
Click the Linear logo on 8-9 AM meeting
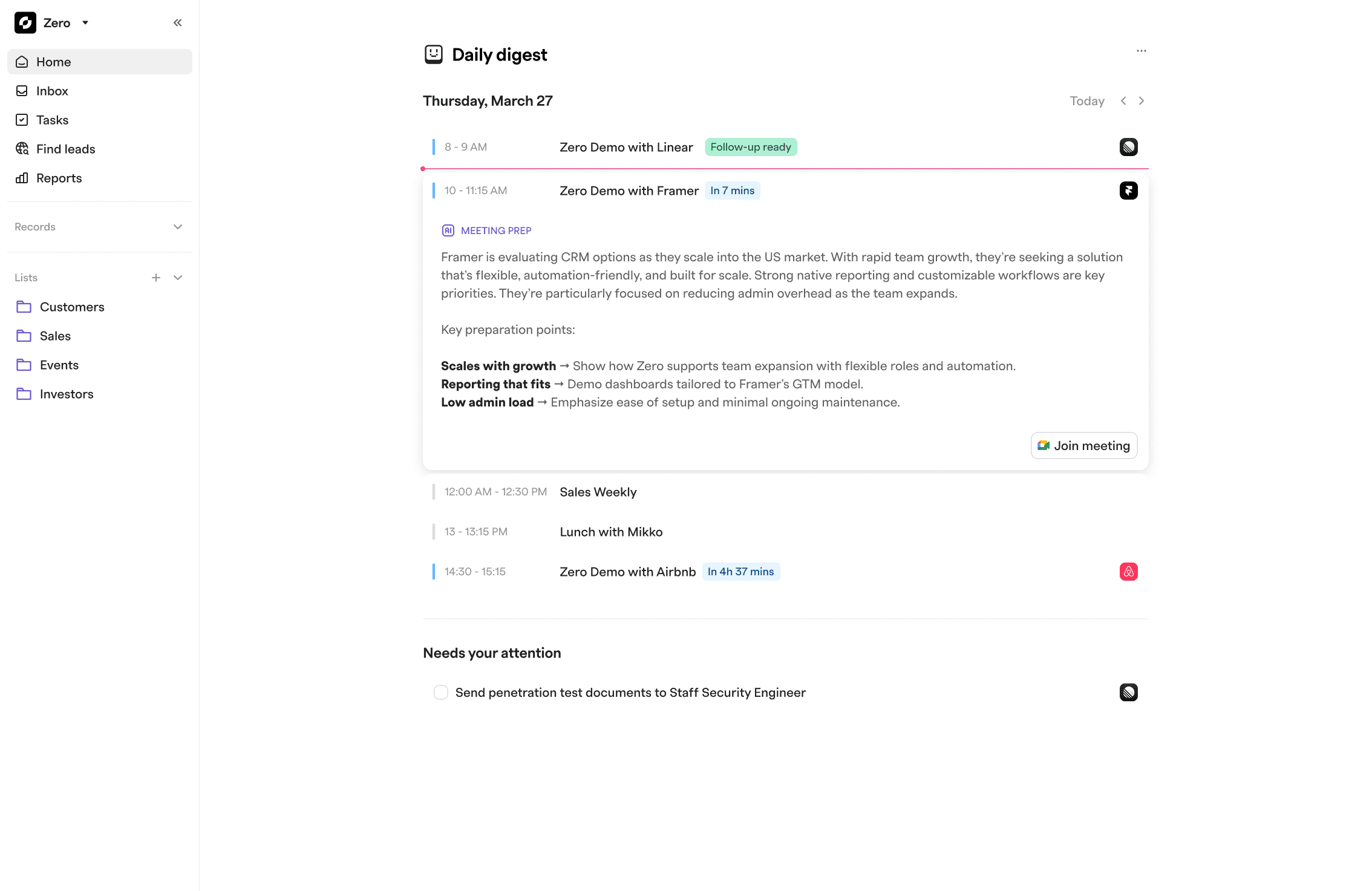pos(1128,147)
